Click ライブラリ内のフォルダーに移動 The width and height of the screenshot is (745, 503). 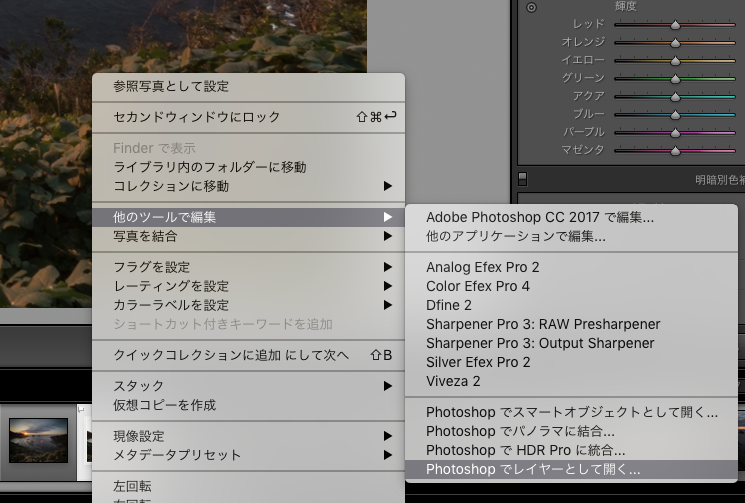point(248,167)
